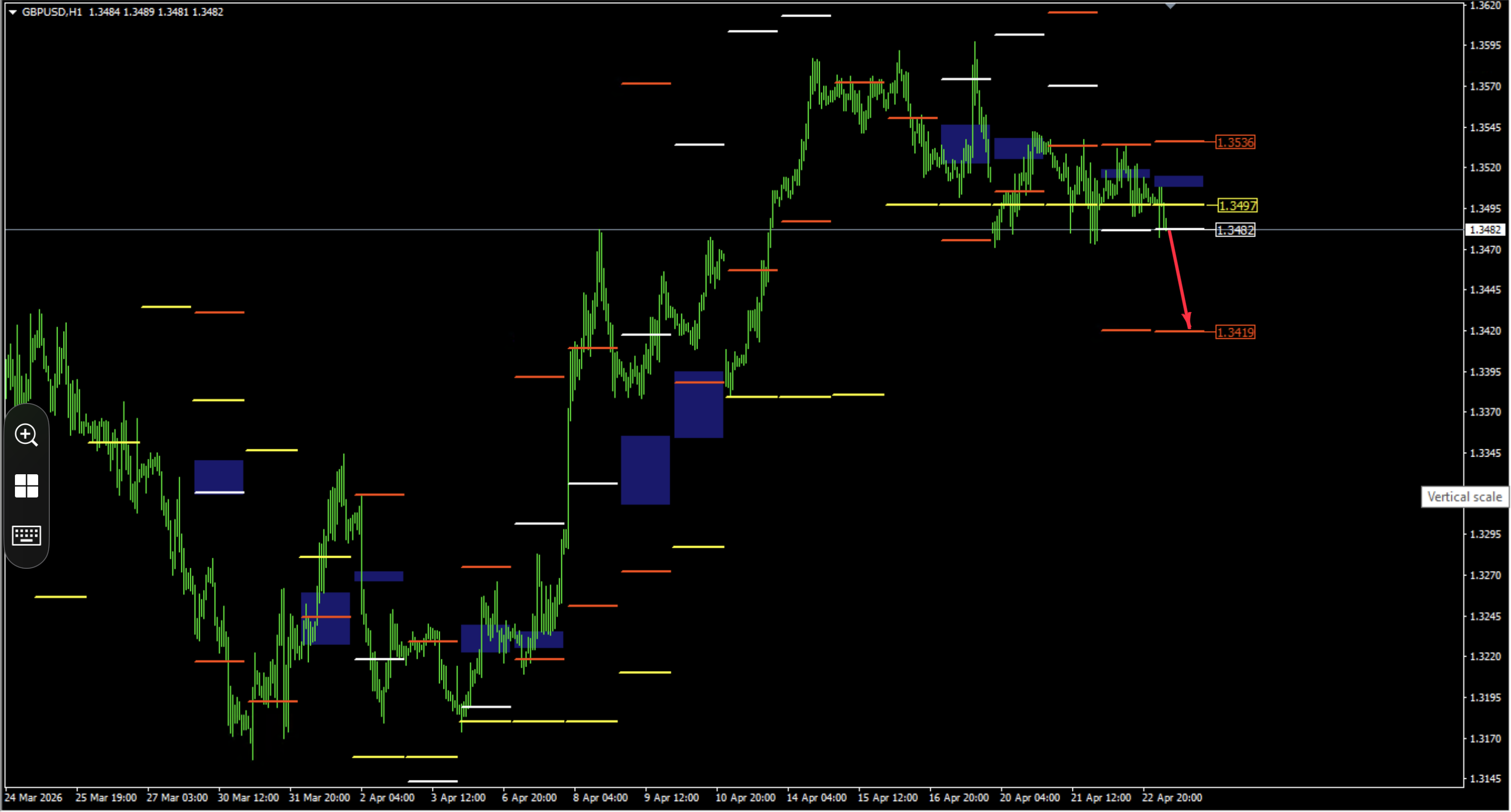Screen dimensions: 1511x812
Task: Select the orange 1.3536 price label
Action: [x=1236, y=143]
